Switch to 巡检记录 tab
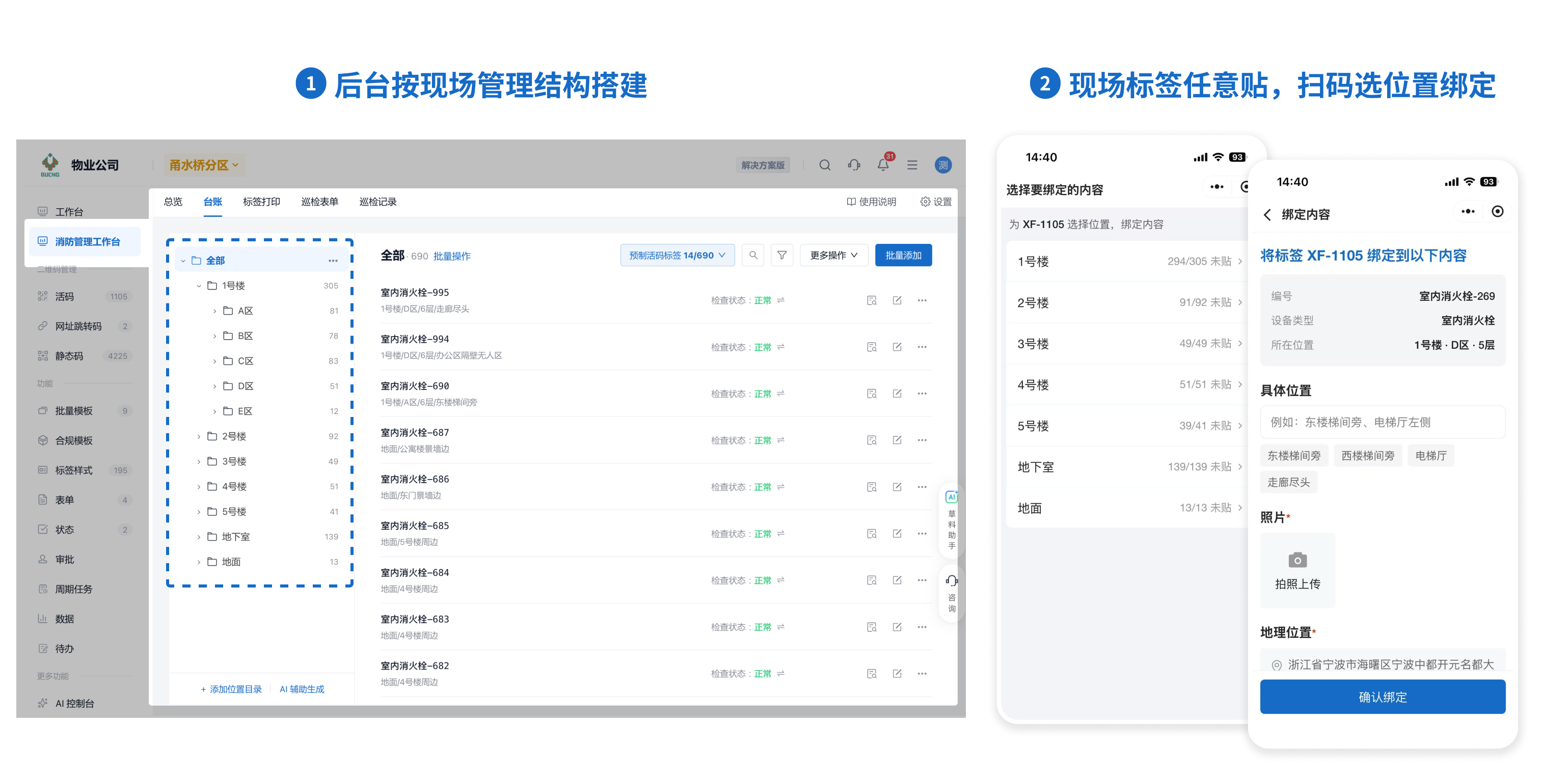The image size is (1568, 783). pos(377,202)
